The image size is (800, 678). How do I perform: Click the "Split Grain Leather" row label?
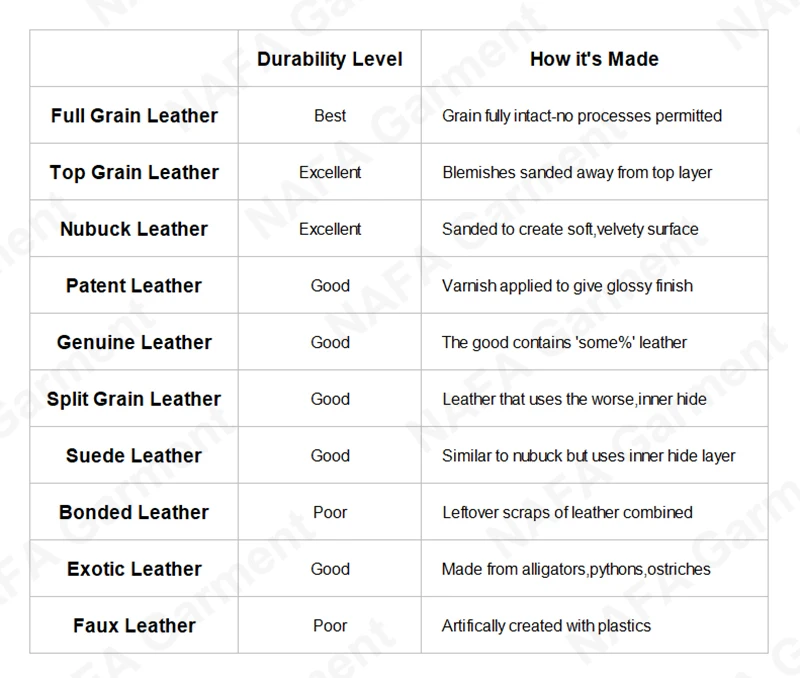(x=134, y=399)
